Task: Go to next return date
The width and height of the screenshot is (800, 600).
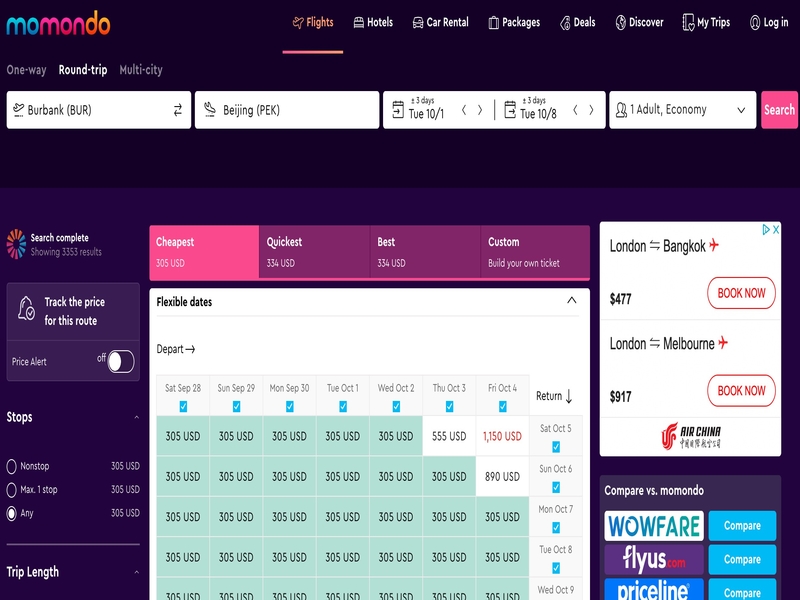Action: [x=591, y=110]
